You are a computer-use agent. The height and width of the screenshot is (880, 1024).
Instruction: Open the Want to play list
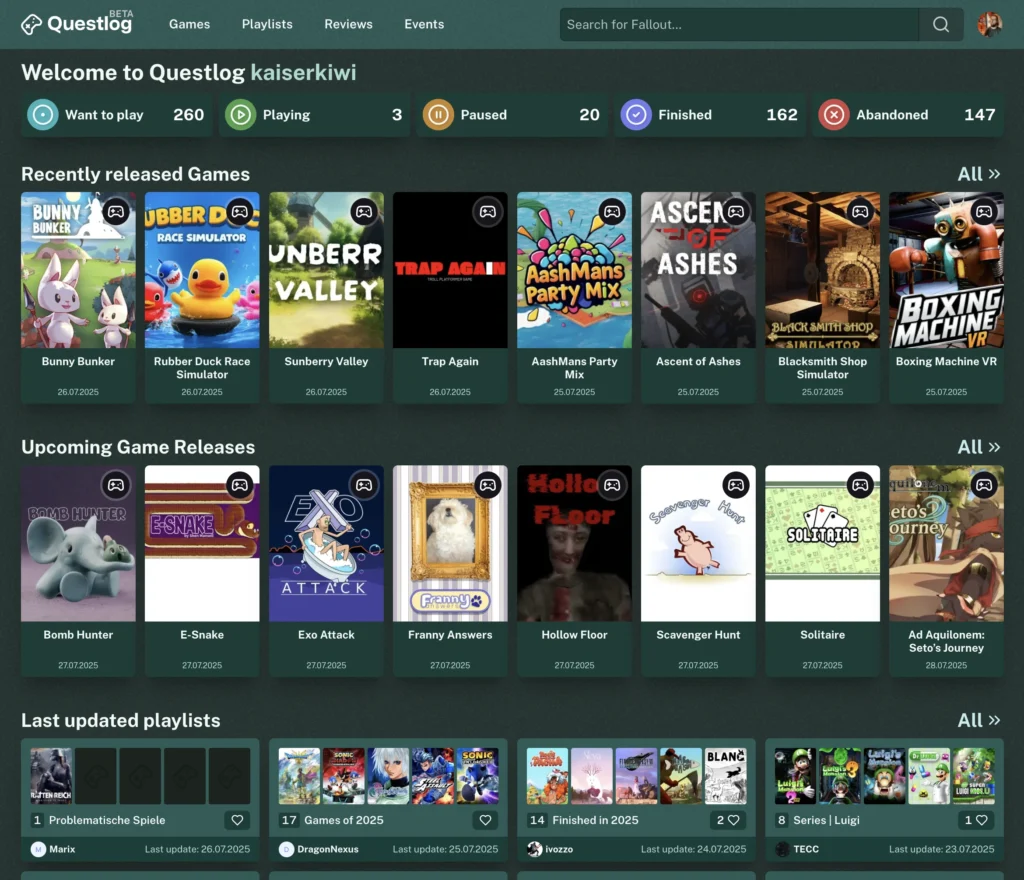coord(116,115)
